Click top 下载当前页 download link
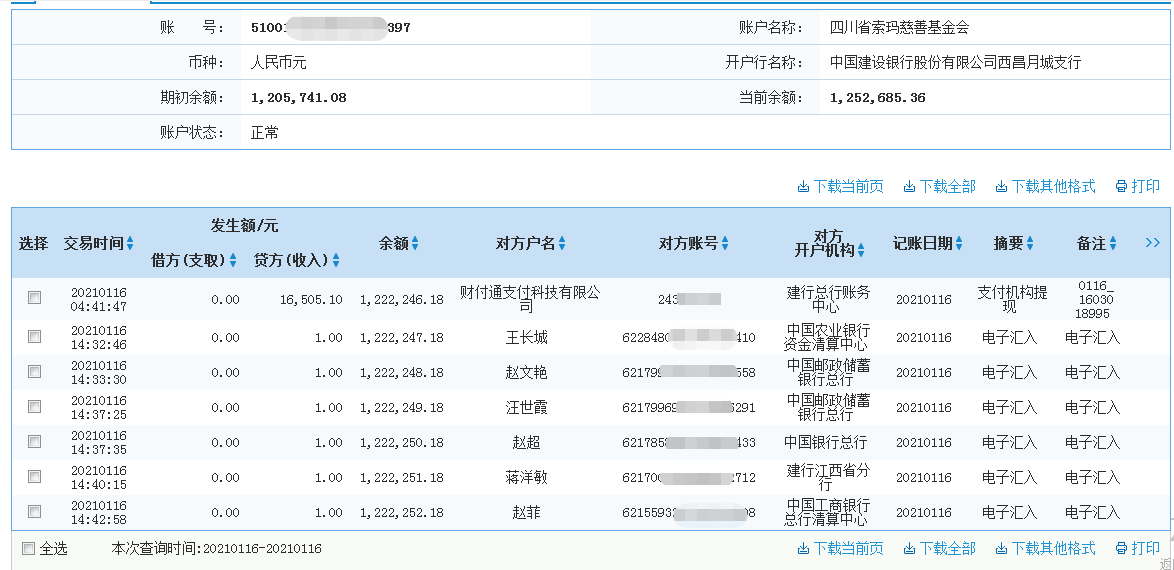1174x570 pixels. (840, 187)
